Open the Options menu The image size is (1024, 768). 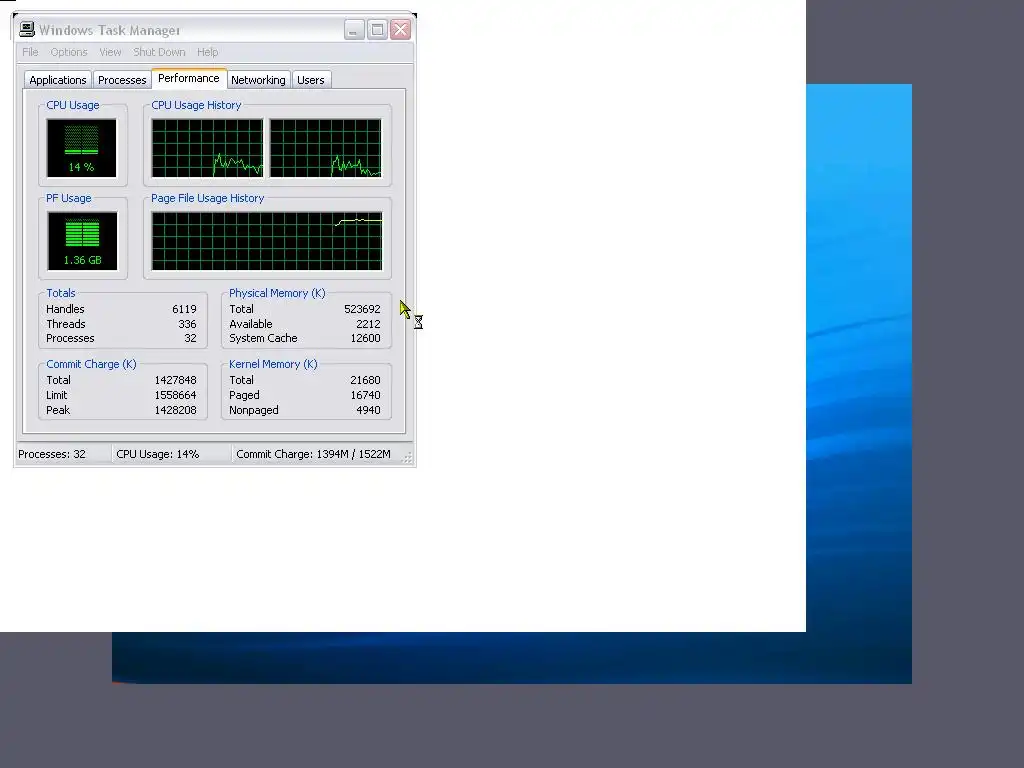pyautogui.click(x=69, y=52)
